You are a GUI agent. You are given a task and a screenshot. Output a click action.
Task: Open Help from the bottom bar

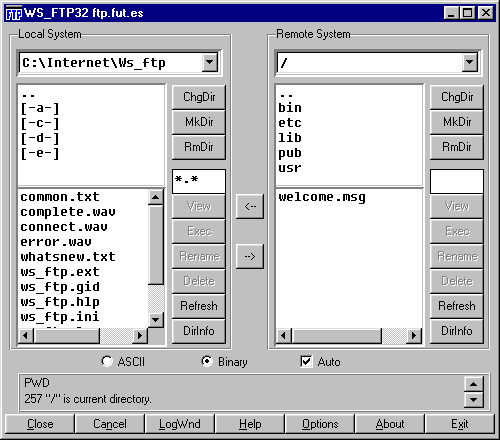point(250,424)
